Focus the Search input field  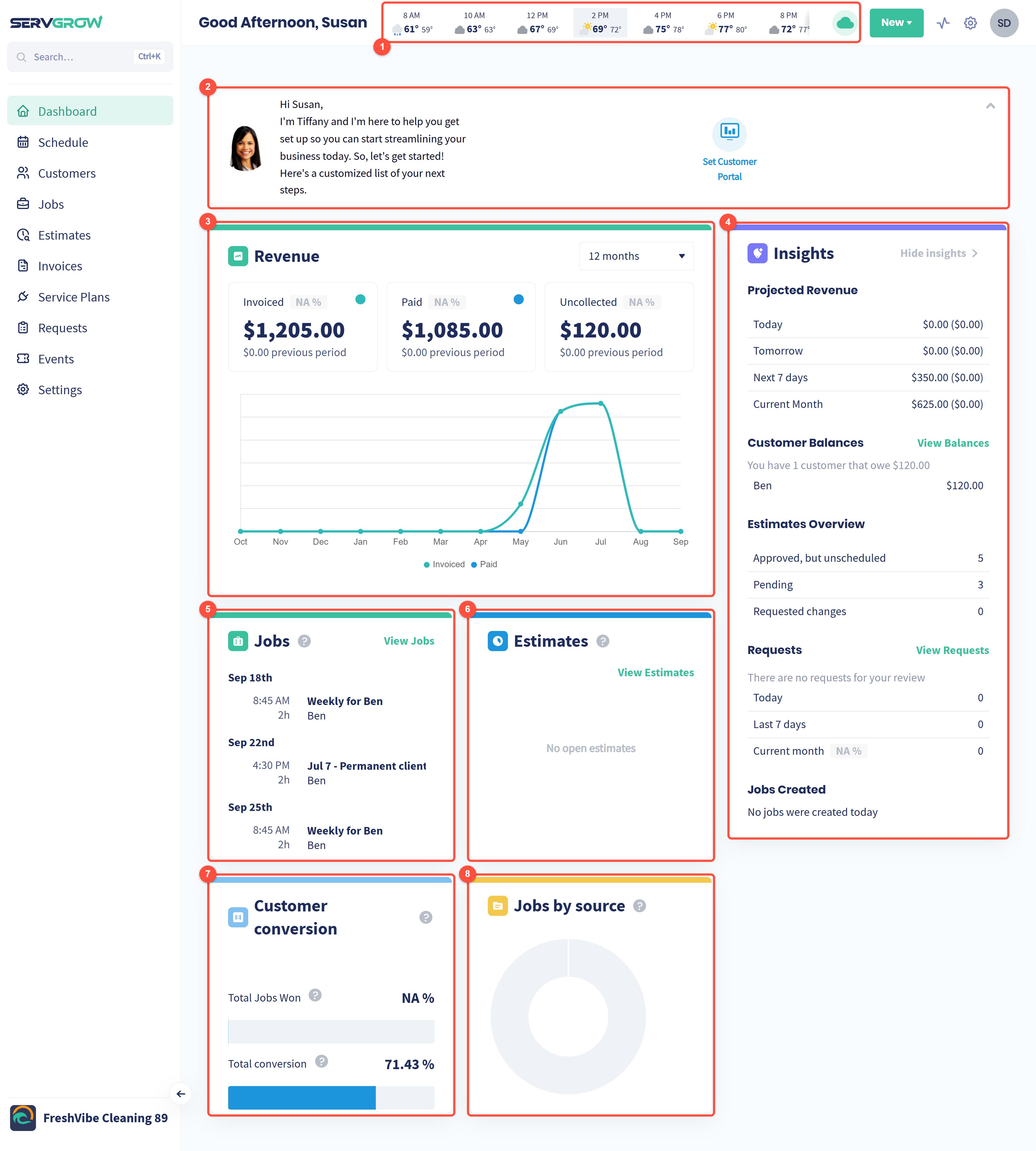[x=90, y=57]
